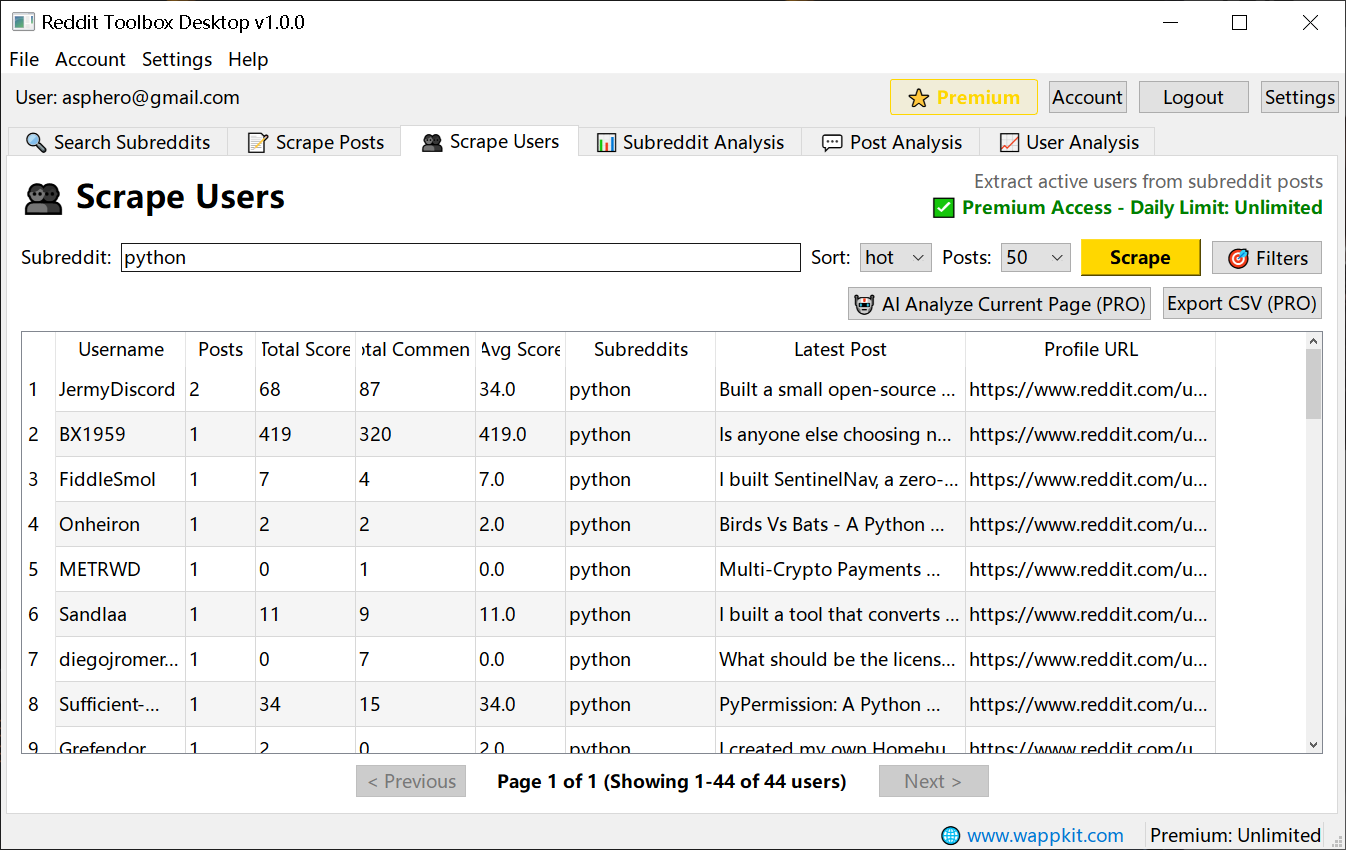Image resolution: width=1346 pixels, height=850 pixels.
Task: Sort by the Avg Score column header
Action: click(521, 349)
